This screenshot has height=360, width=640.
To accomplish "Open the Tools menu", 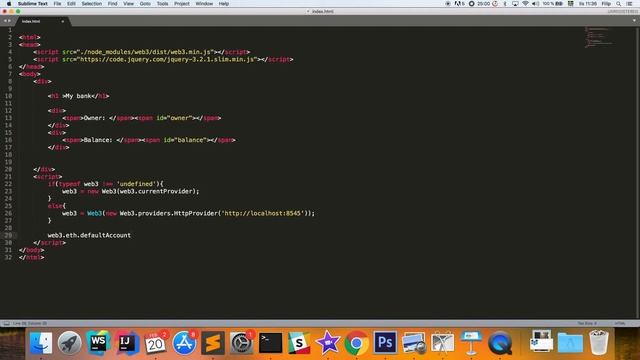I will tap(162, 4).
